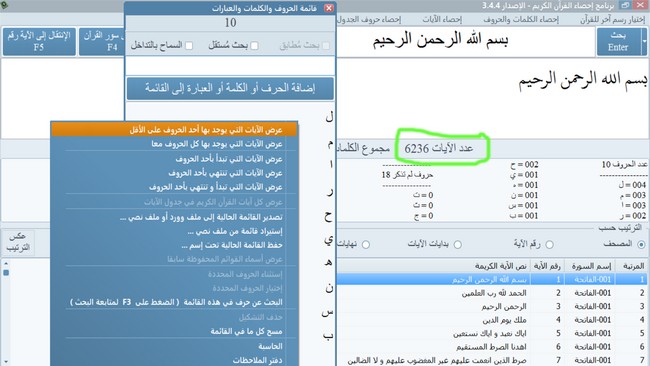Screen dimensions: 650x366
Task: Choose حفظ القائمة الحالية تحت إسم
Action: tap(174, 245)
